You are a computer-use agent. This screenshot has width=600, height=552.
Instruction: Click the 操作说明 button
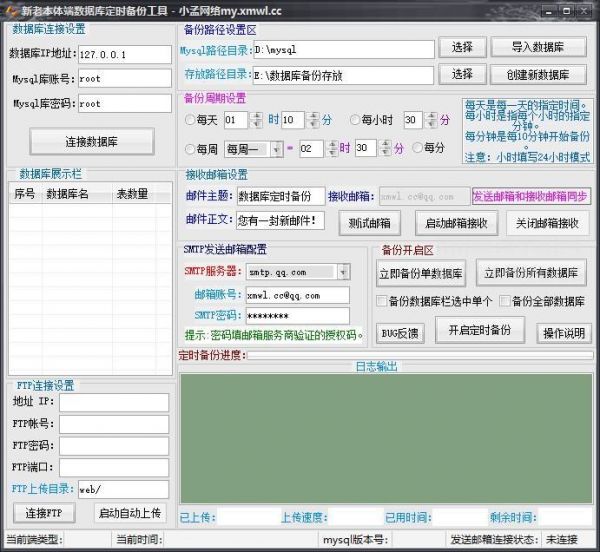[x=564, y=333]
